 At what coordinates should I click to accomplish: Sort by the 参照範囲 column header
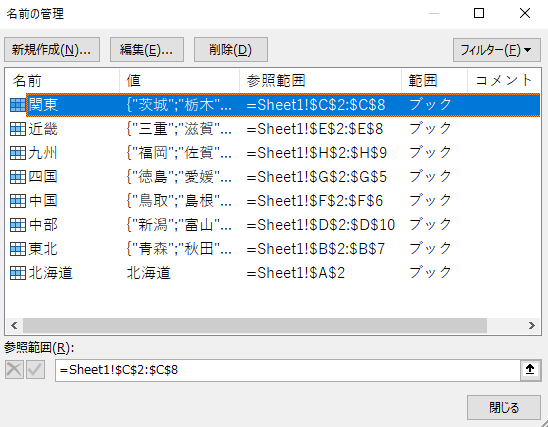[x=320, y=81]
